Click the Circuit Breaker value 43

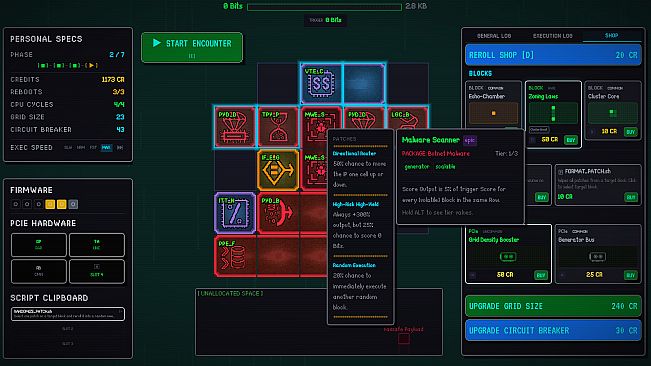coord(120,130)
